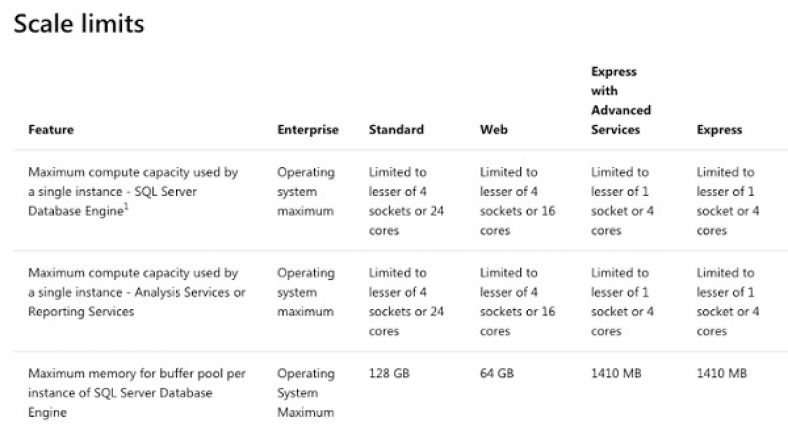
Task: Click the SQL Server Database Engine compute feature
Action: pyautogui.click(x=132, y=191)
